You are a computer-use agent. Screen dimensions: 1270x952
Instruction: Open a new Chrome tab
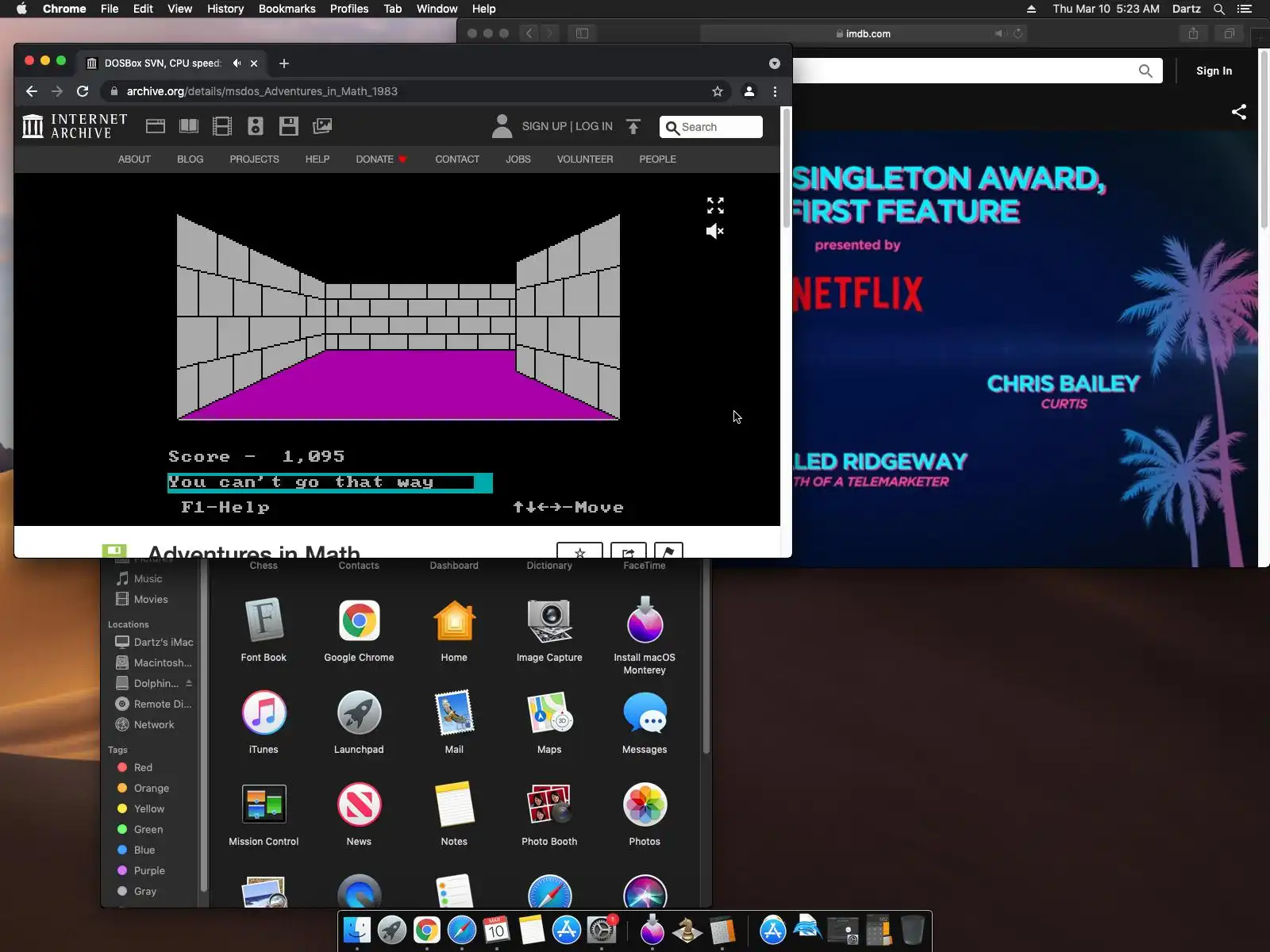[x=284, y=63]
